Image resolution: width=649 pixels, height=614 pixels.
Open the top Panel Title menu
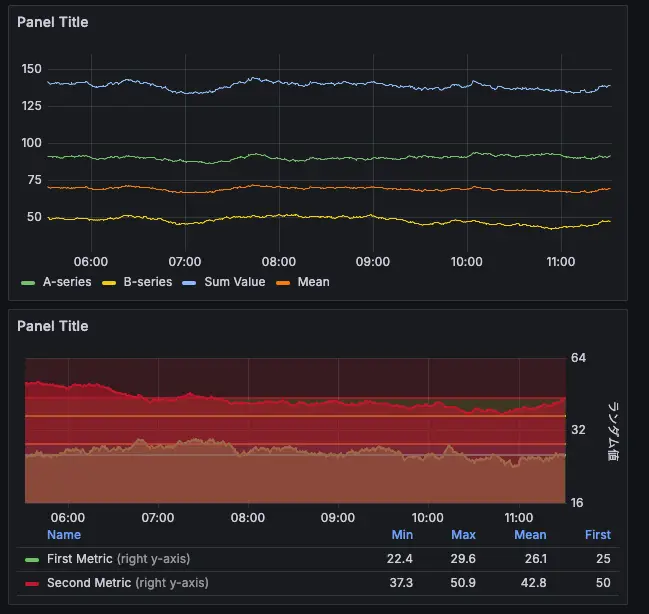pyautogui.click(x=53, y=22)
